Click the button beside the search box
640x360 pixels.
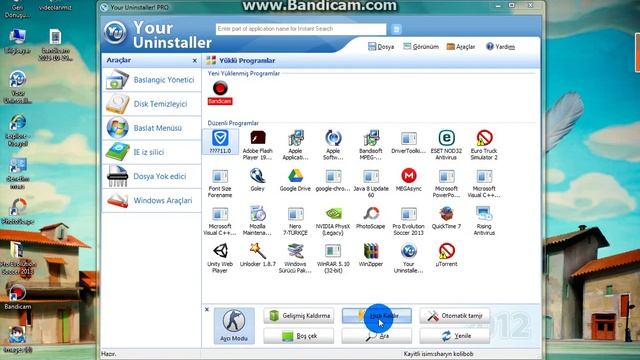[396, 29]
